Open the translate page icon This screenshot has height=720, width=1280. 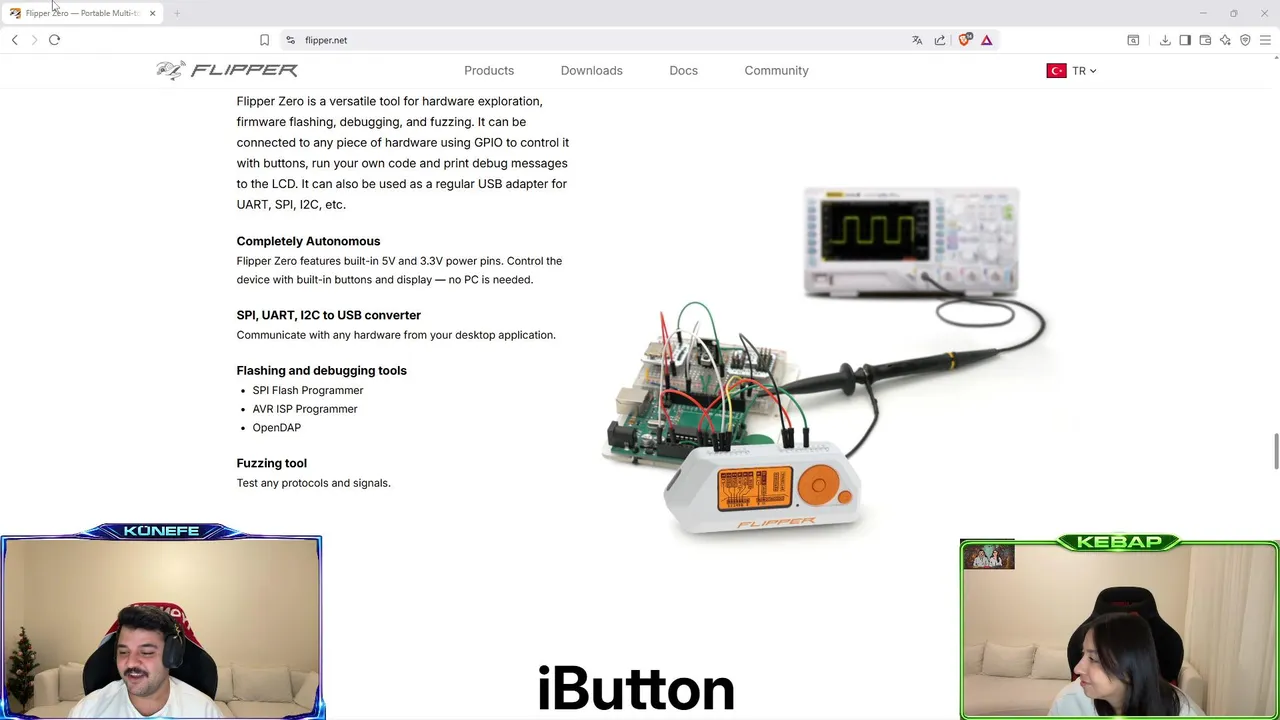pos(917,40)
